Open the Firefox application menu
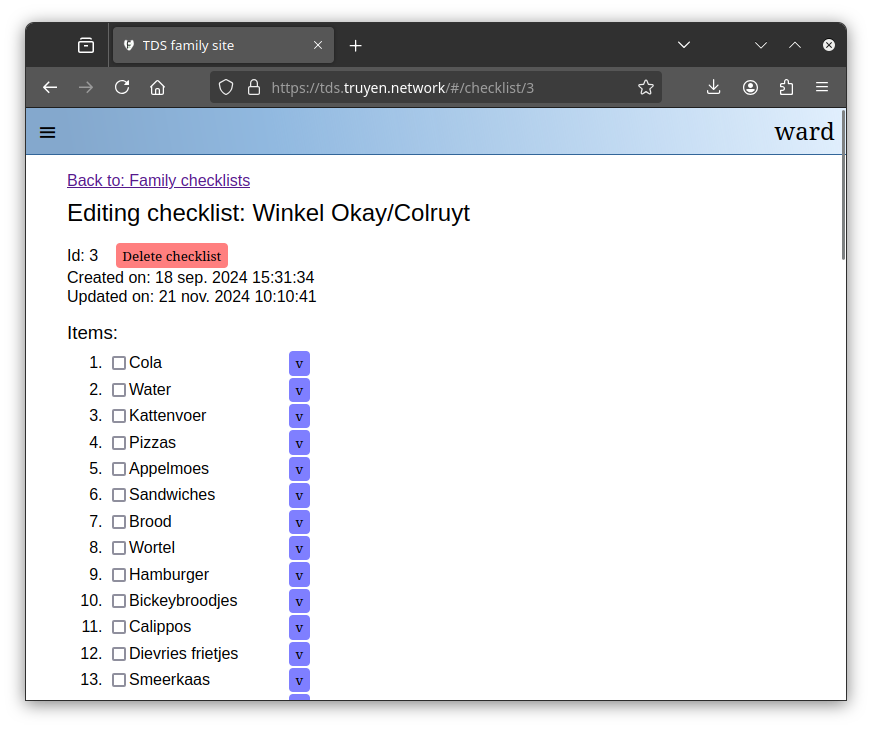 822,87
